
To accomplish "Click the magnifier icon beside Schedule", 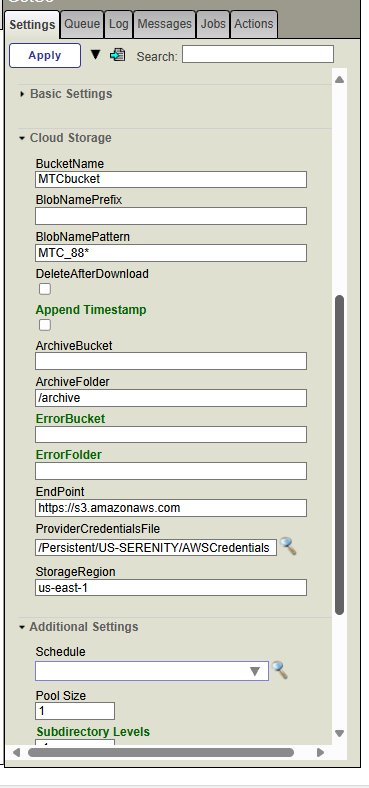I will point(280,670).
